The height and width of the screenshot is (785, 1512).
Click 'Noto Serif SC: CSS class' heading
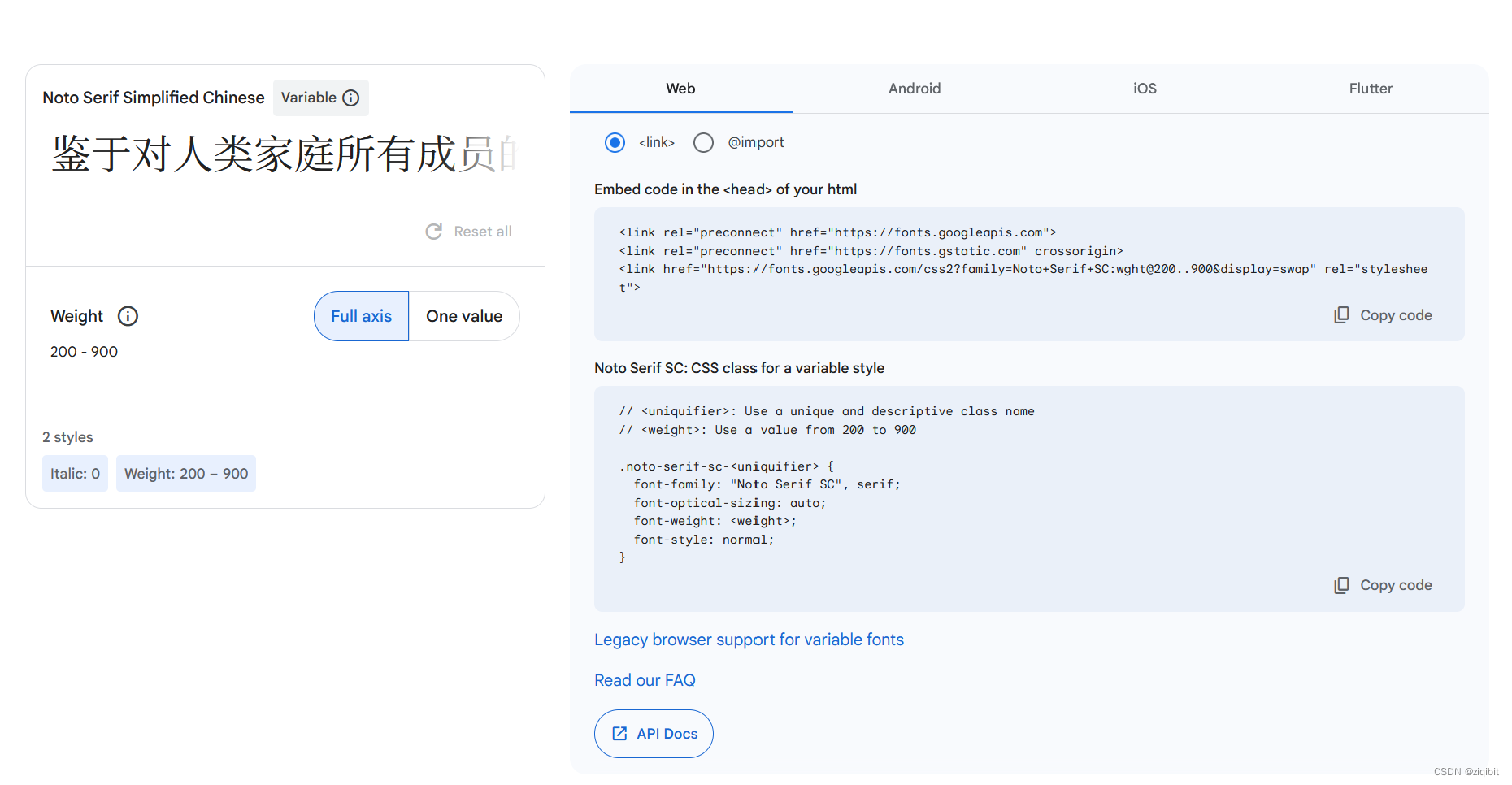739,368
